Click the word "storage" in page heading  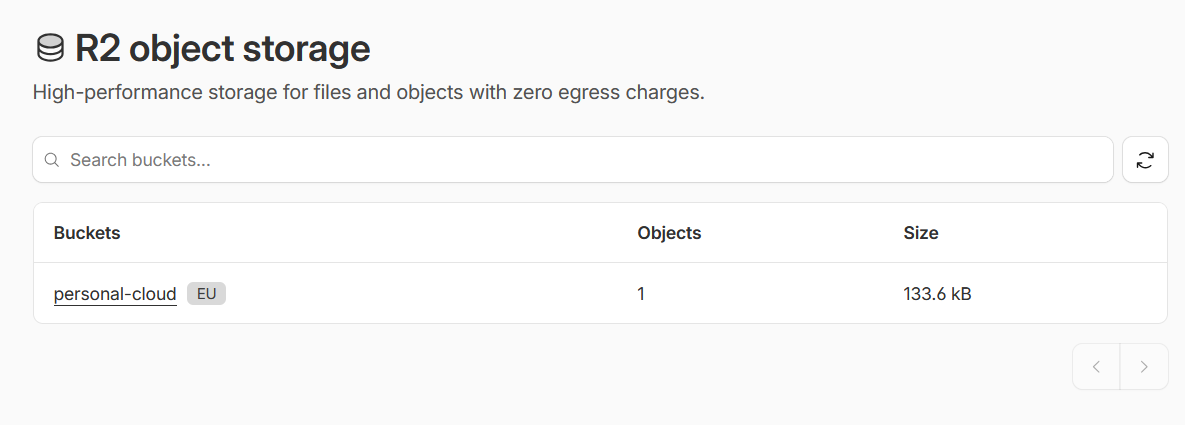(308, 48)
